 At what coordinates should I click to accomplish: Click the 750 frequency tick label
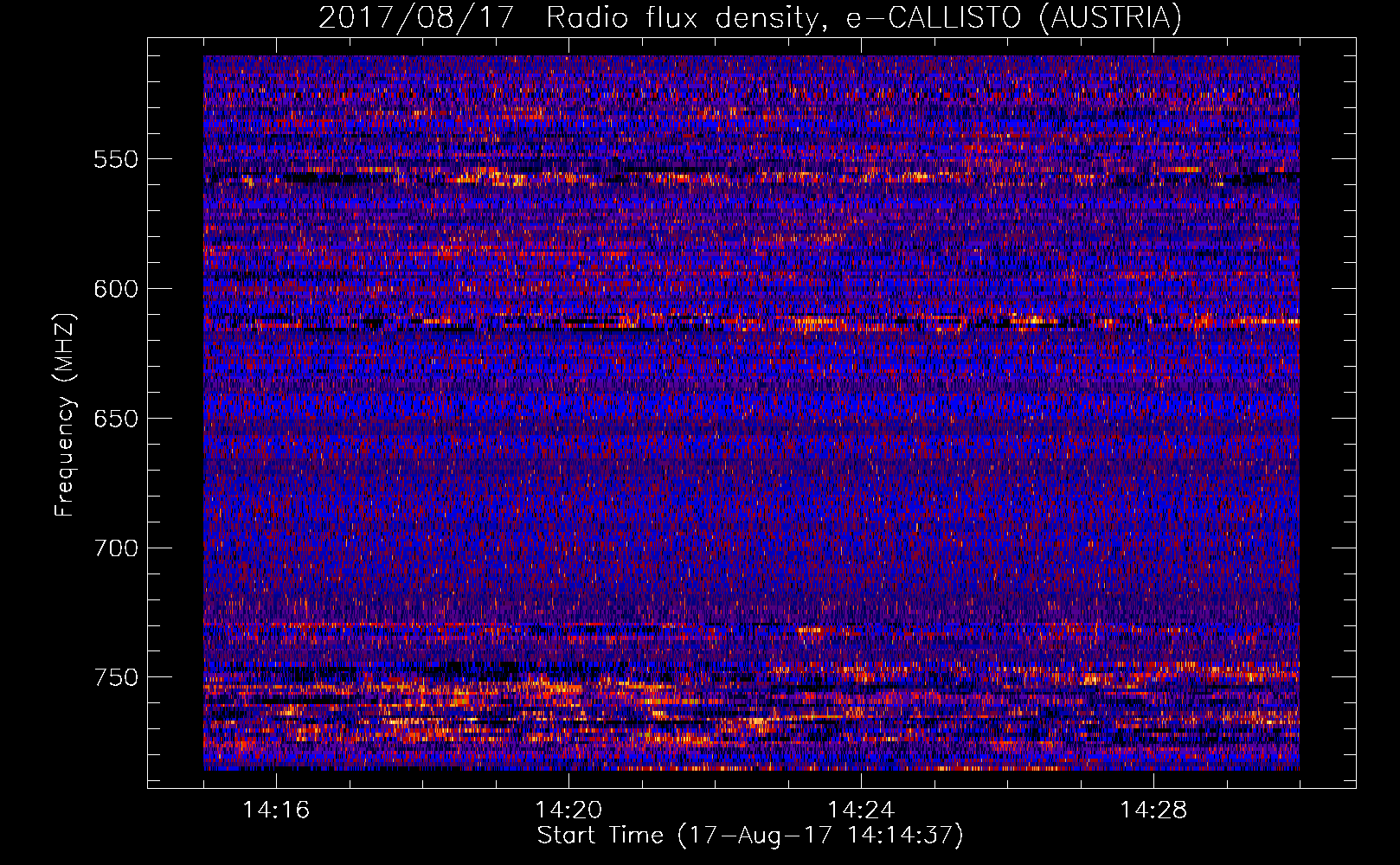(x=116, y=677)
